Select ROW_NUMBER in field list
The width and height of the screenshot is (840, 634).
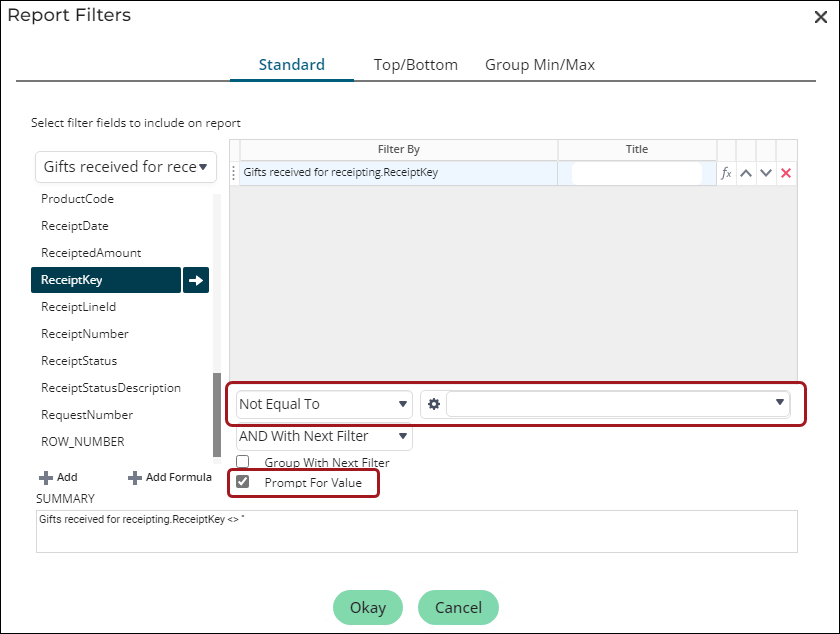(82, 442)
